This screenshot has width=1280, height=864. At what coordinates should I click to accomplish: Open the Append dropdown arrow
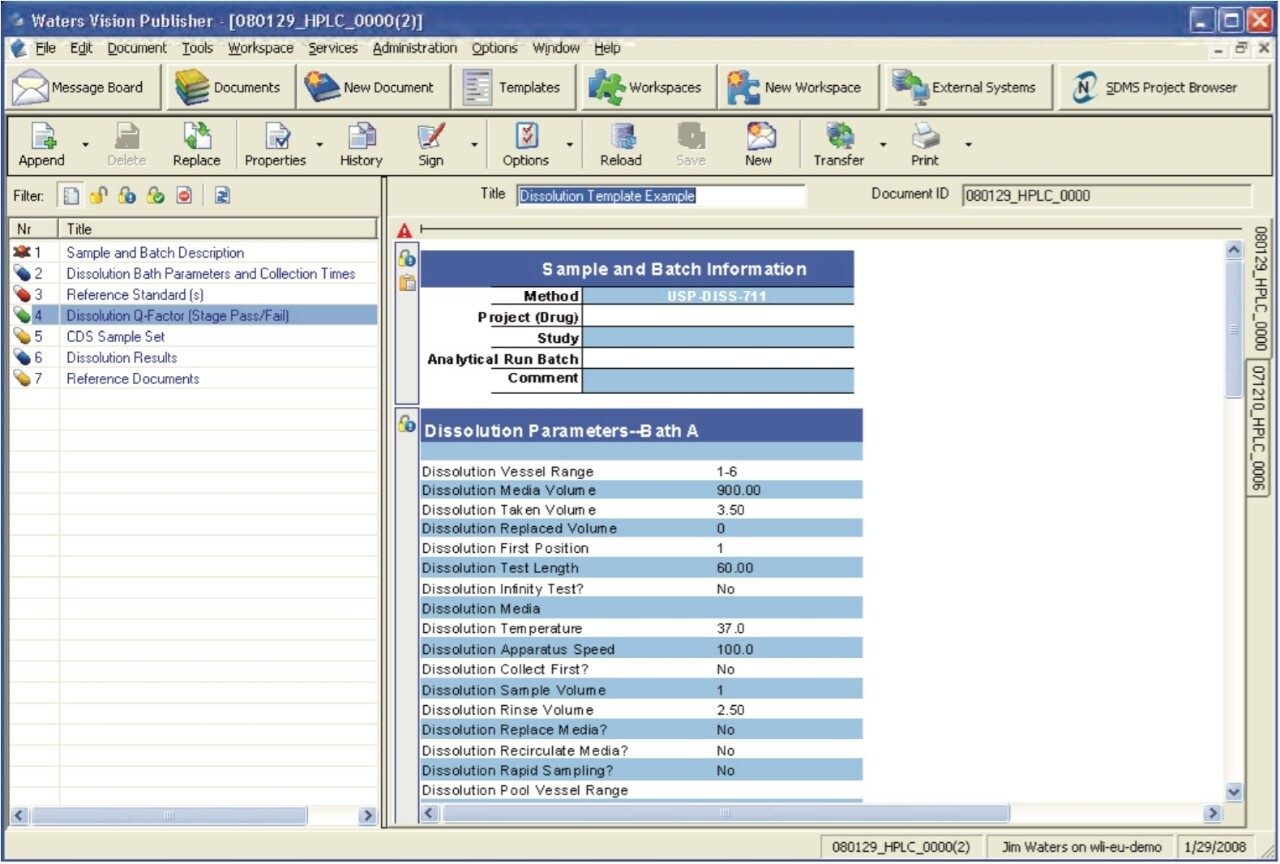coord(85,145)
